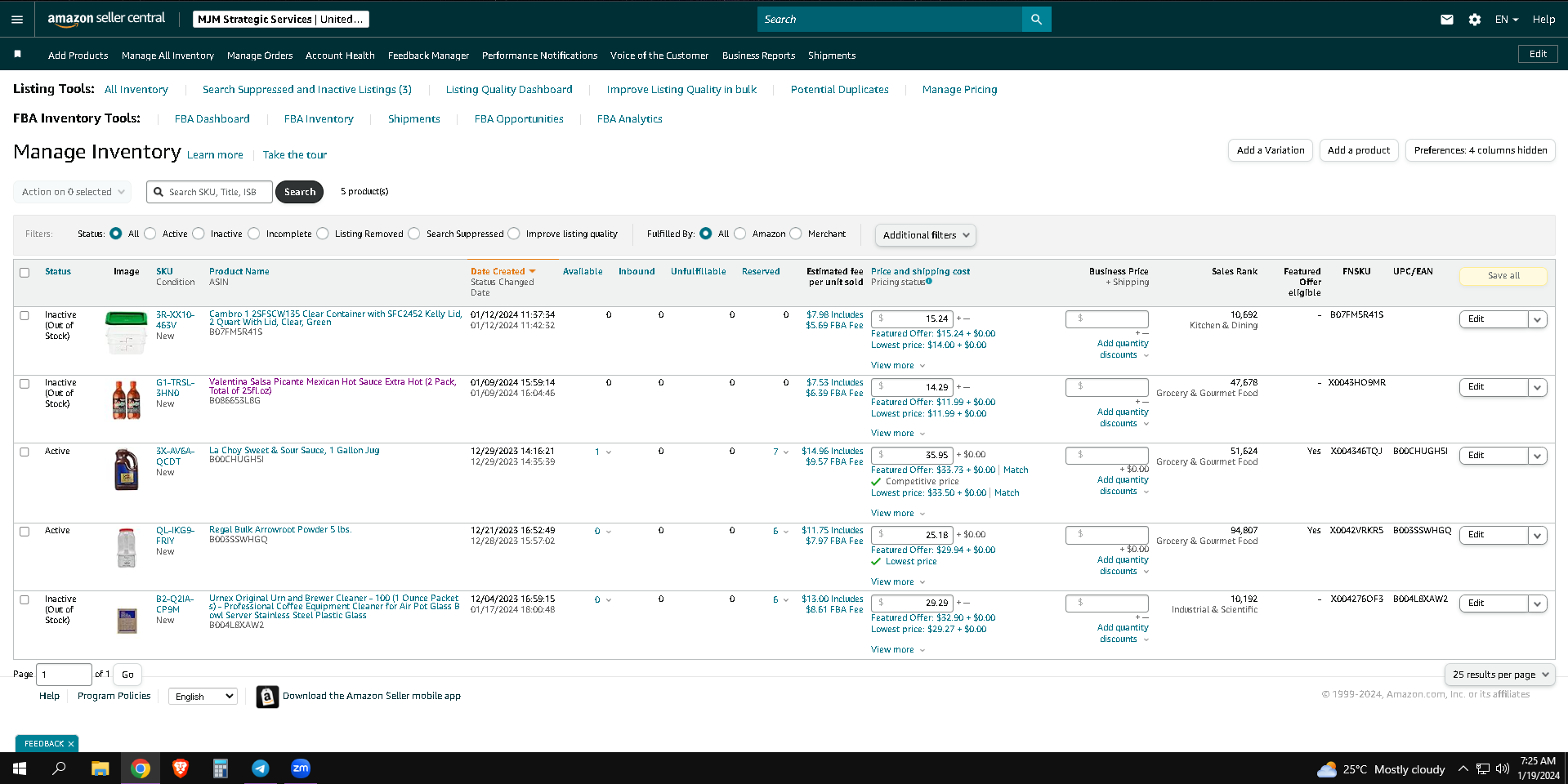
Task: Open Windows taskbar search
Action: pos(59,768)
